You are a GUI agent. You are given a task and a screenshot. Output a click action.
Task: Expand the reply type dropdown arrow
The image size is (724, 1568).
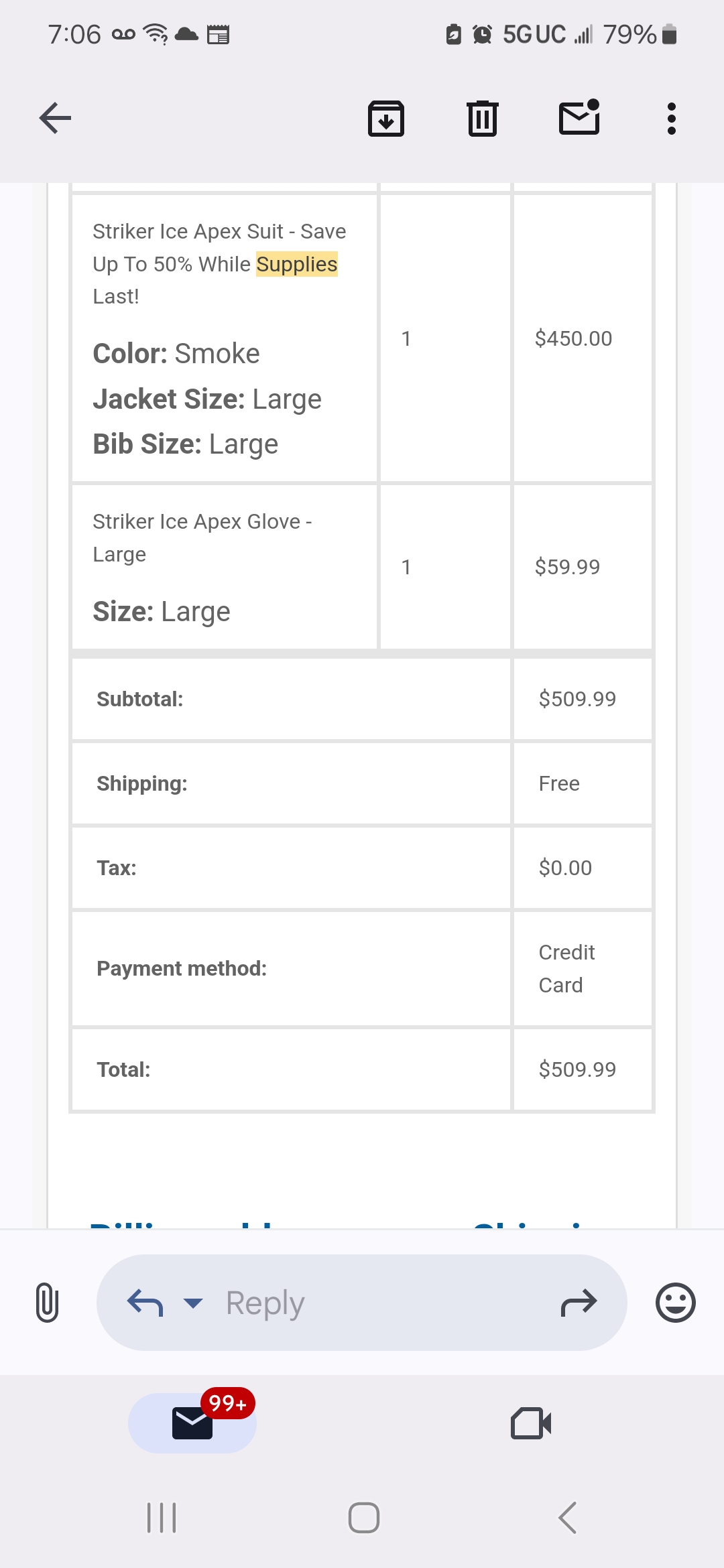193,1303
